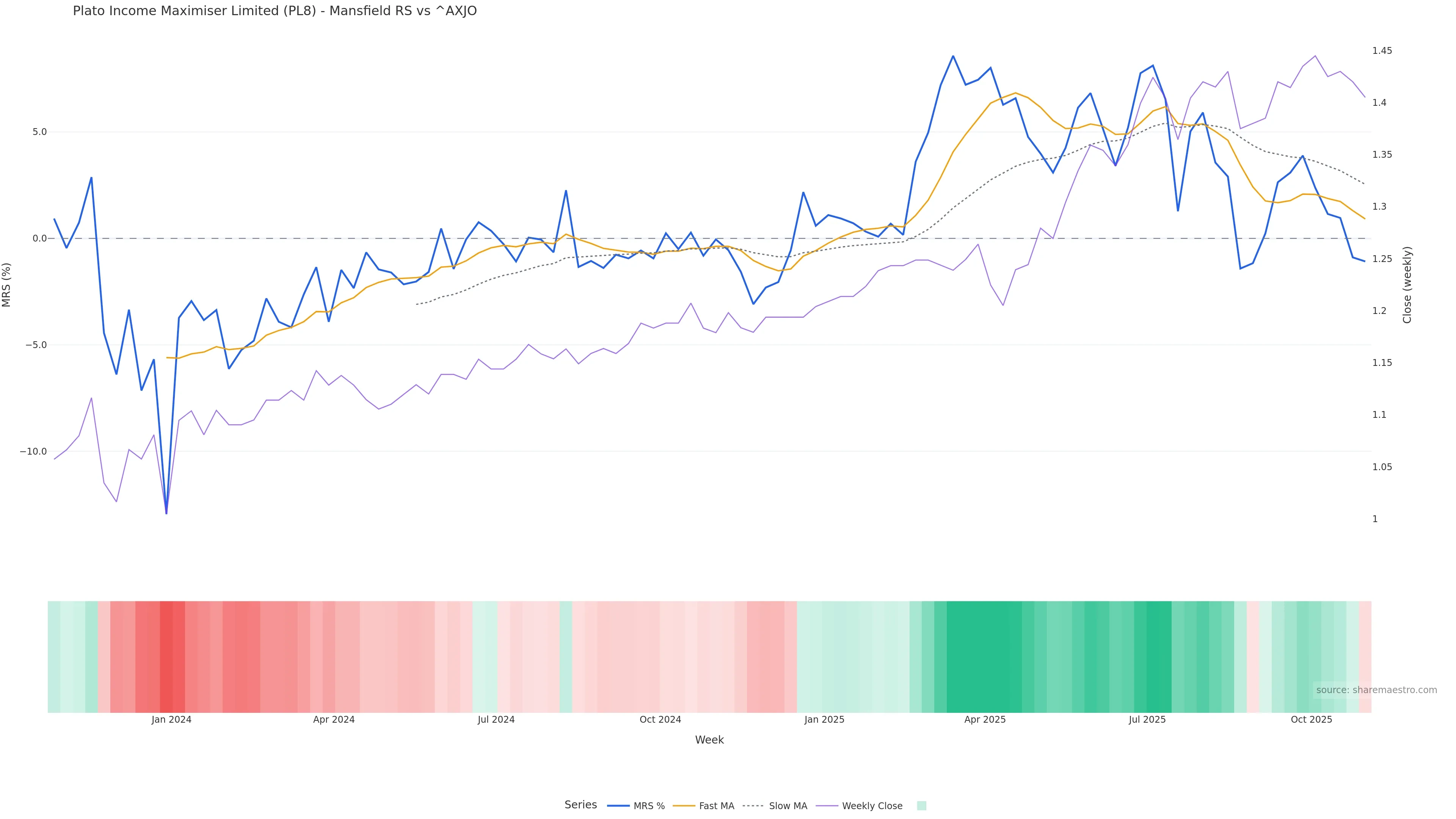This screenshot has height=819, width=1456.
Task: Select the Jan 2024 x-axis tick label
Action: coord(171,720)
